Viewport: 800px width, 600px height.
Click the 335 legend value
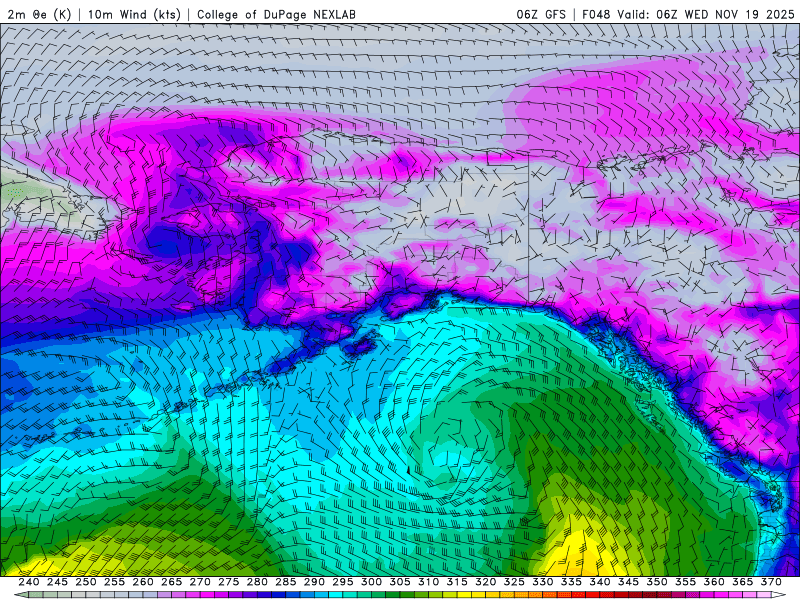[x=571, y=582]
